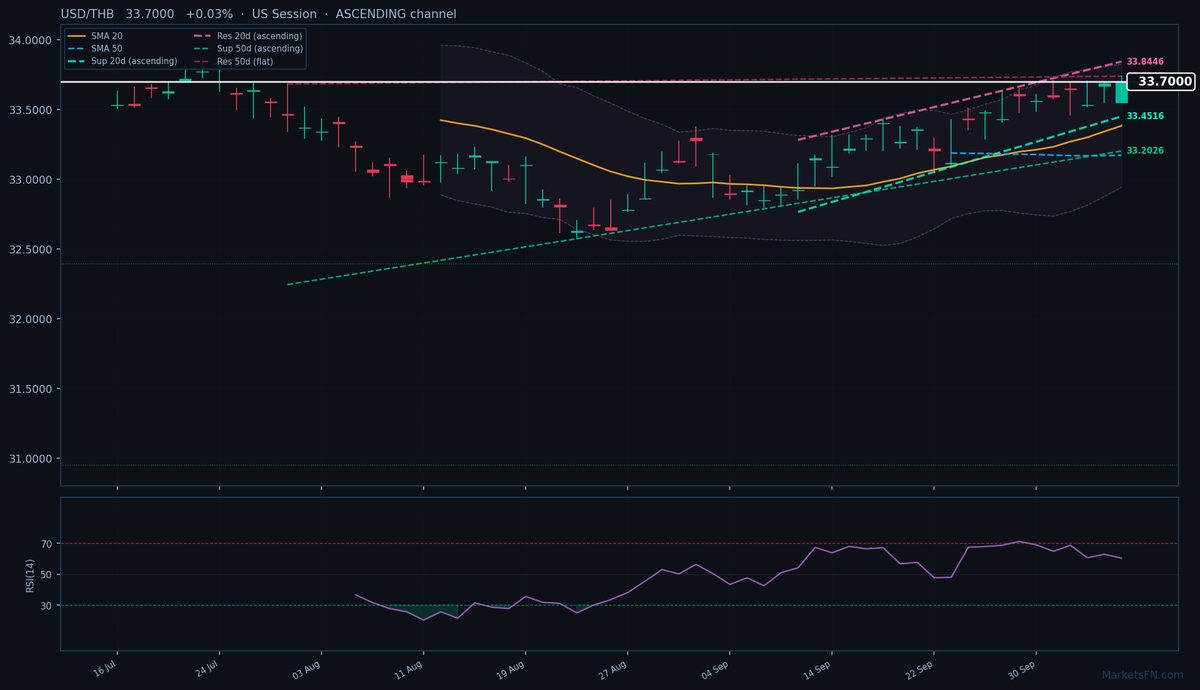Click the 31.0000 price axis label
This screenshot has width=1200, height=690.
31,459
